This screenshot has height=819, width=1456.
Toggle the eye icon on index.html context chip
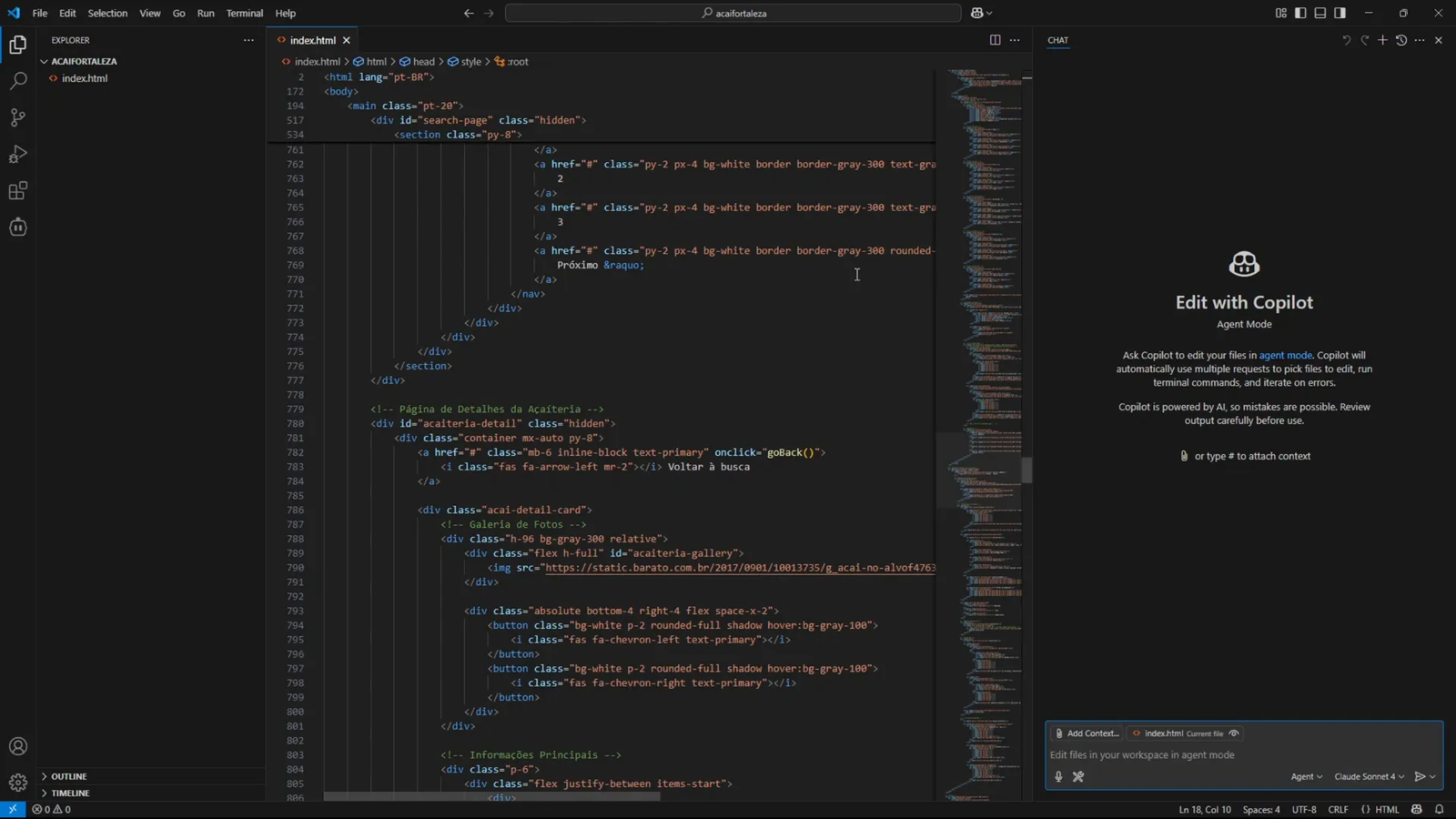click(1234, 733)
